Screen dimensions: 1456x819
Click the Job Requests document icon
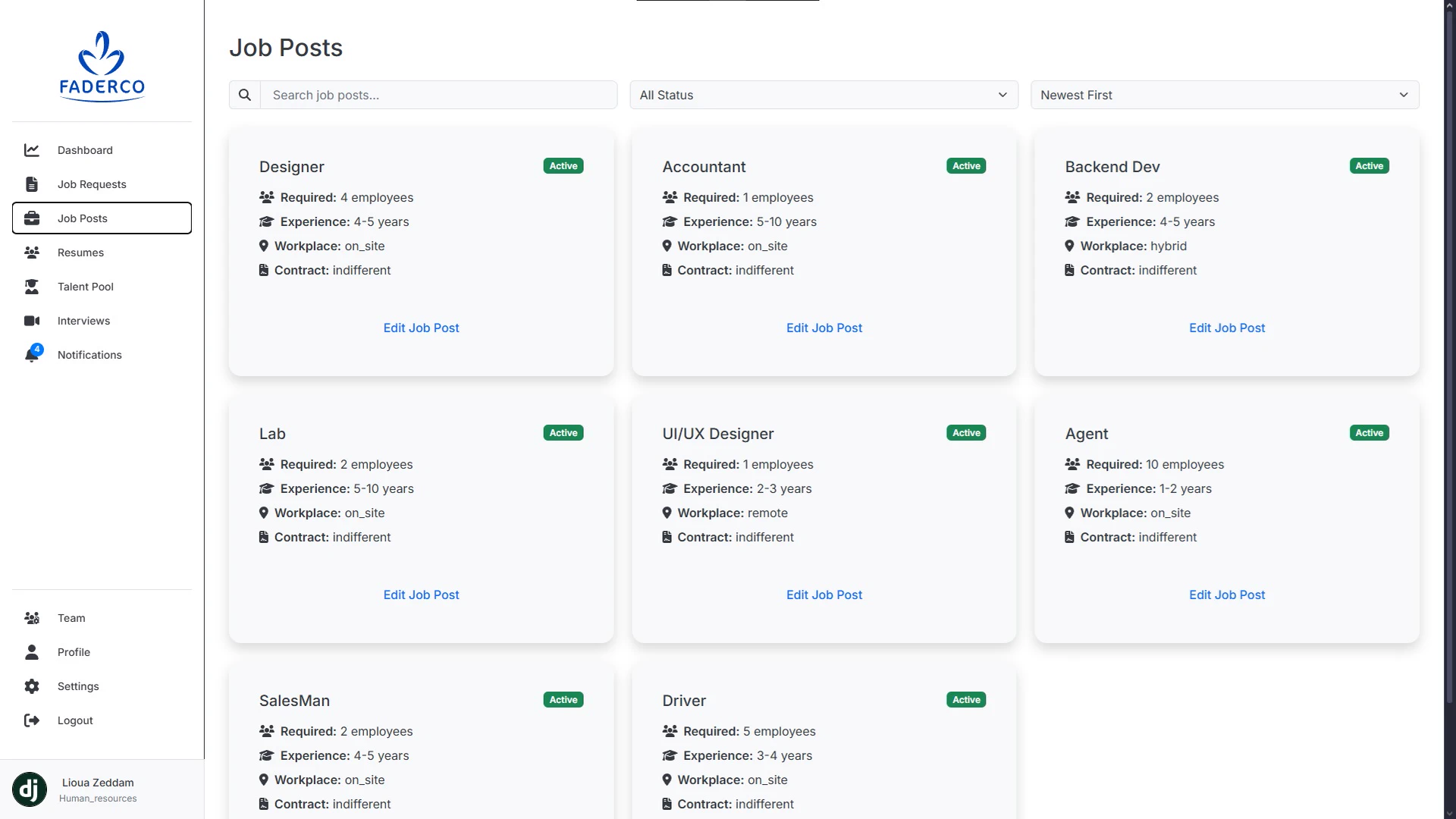coord(32,184)
